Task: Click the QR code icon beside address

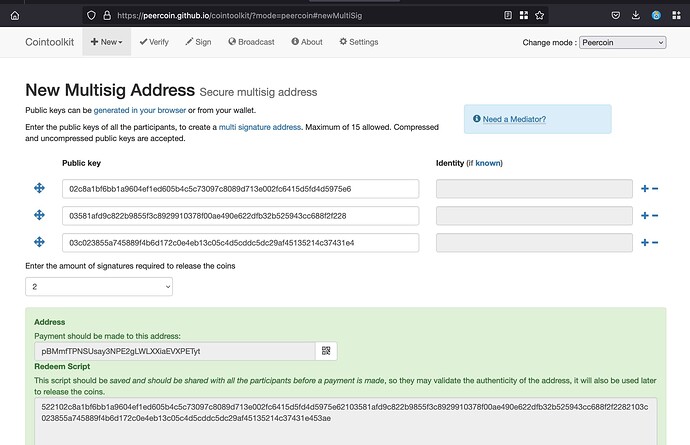Action: 326,351
